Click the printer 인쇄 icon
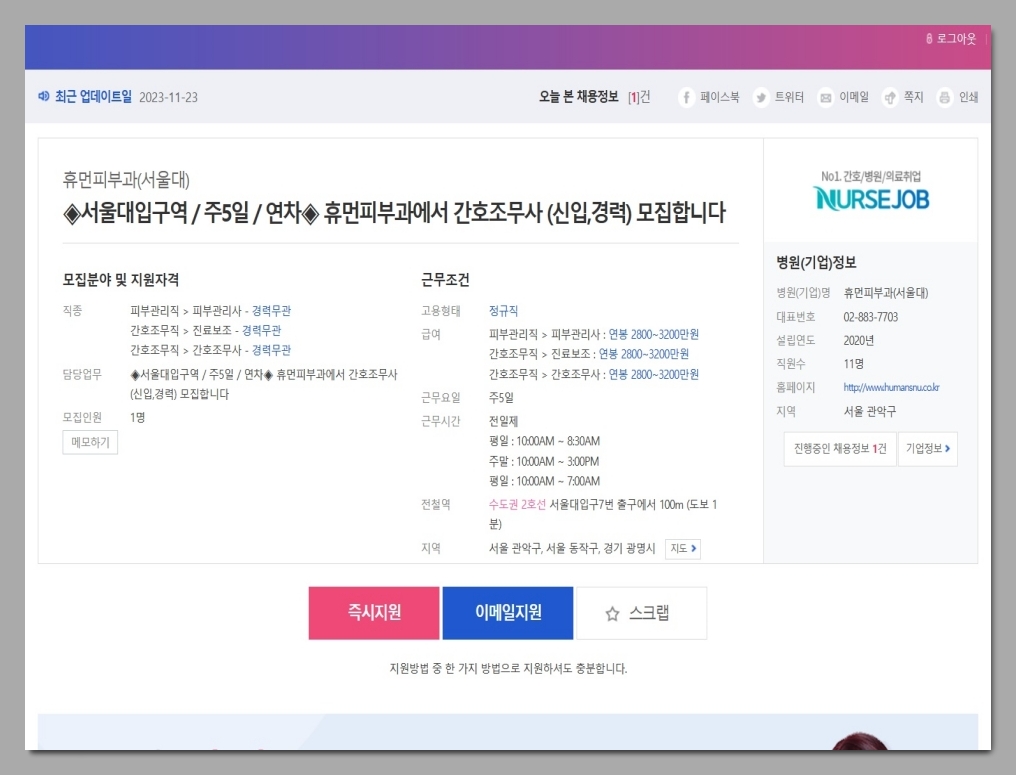The width and height of the screenshot is (1016, 775). pyautogui.click(x=944, y=97)
